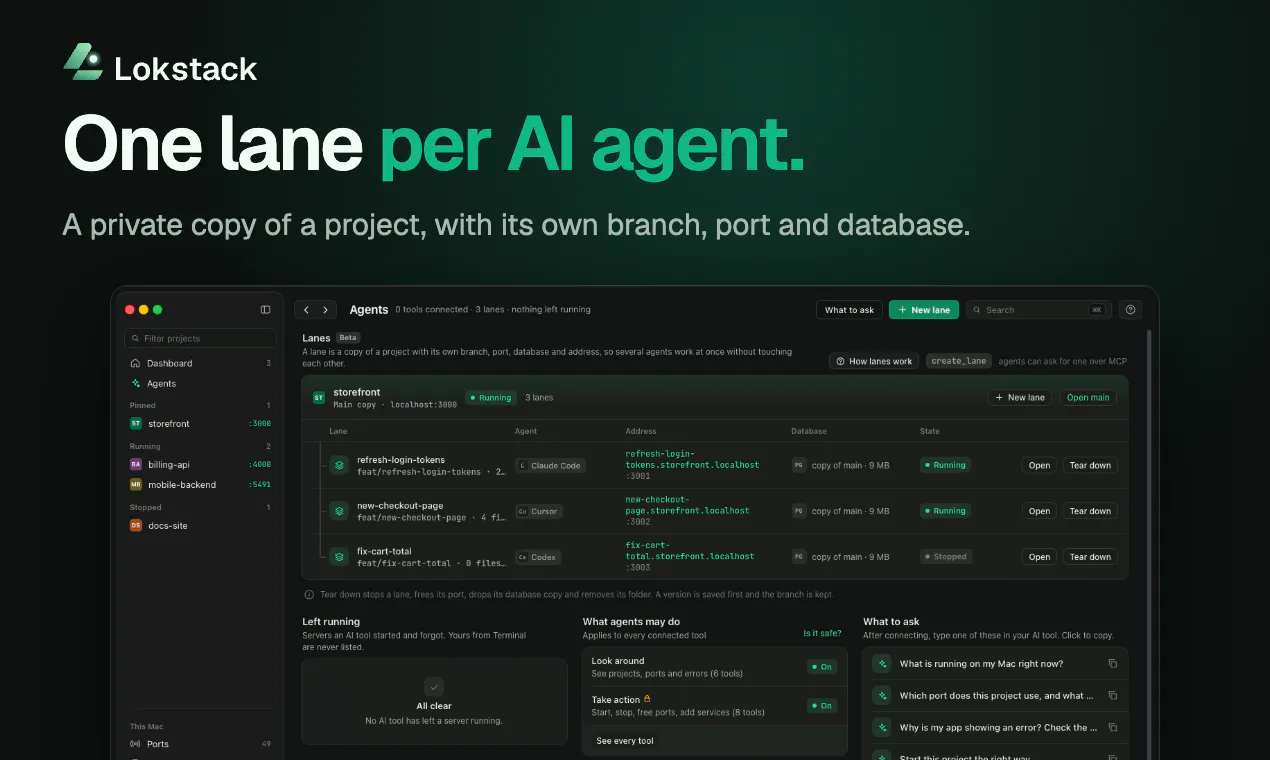Go back with left chevron arrow
Viewport: 1270px width, 760px height.
[x=307, y=310]
